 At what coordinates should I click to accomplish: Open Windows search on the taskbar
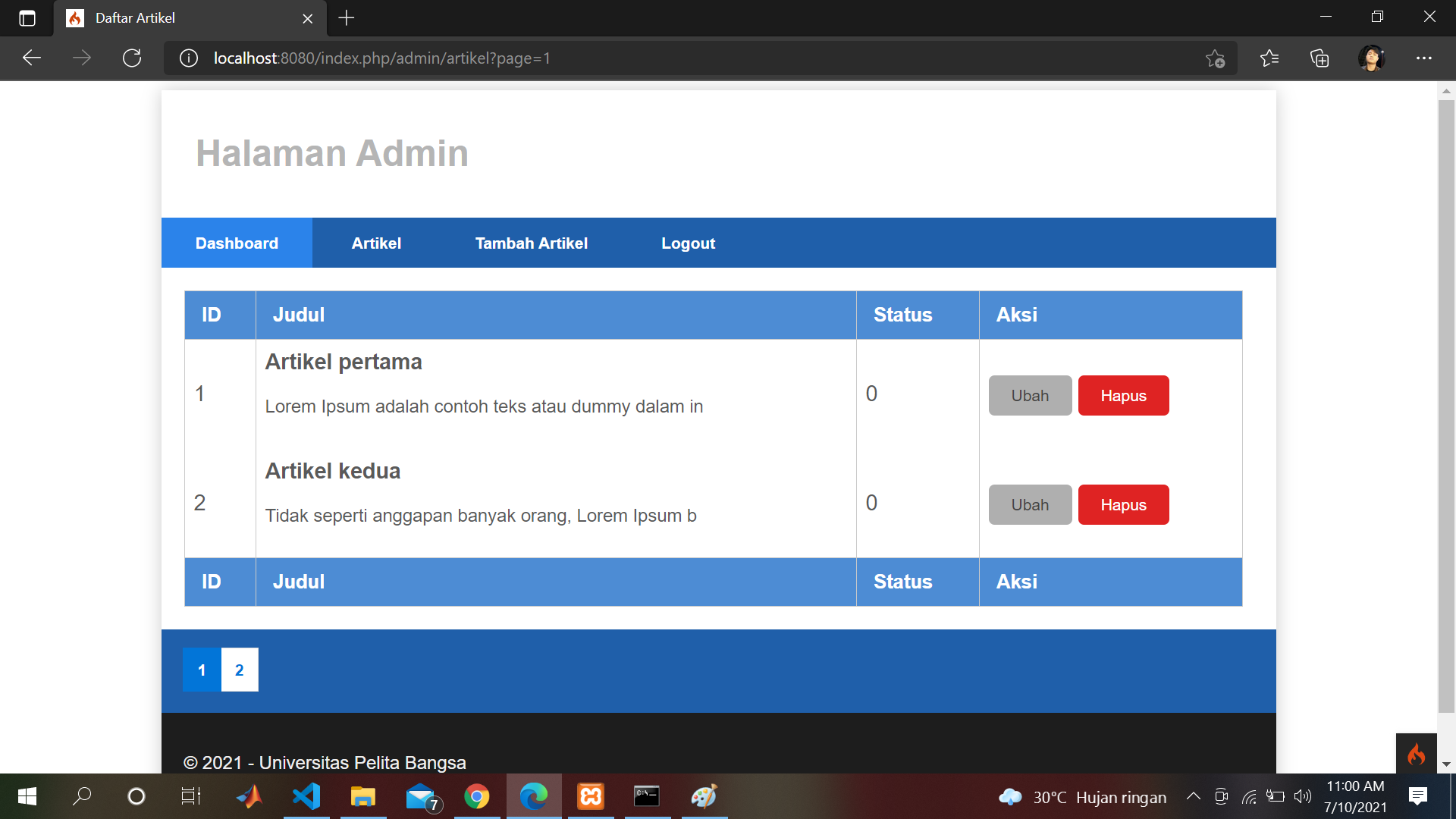tap(82, 796)
